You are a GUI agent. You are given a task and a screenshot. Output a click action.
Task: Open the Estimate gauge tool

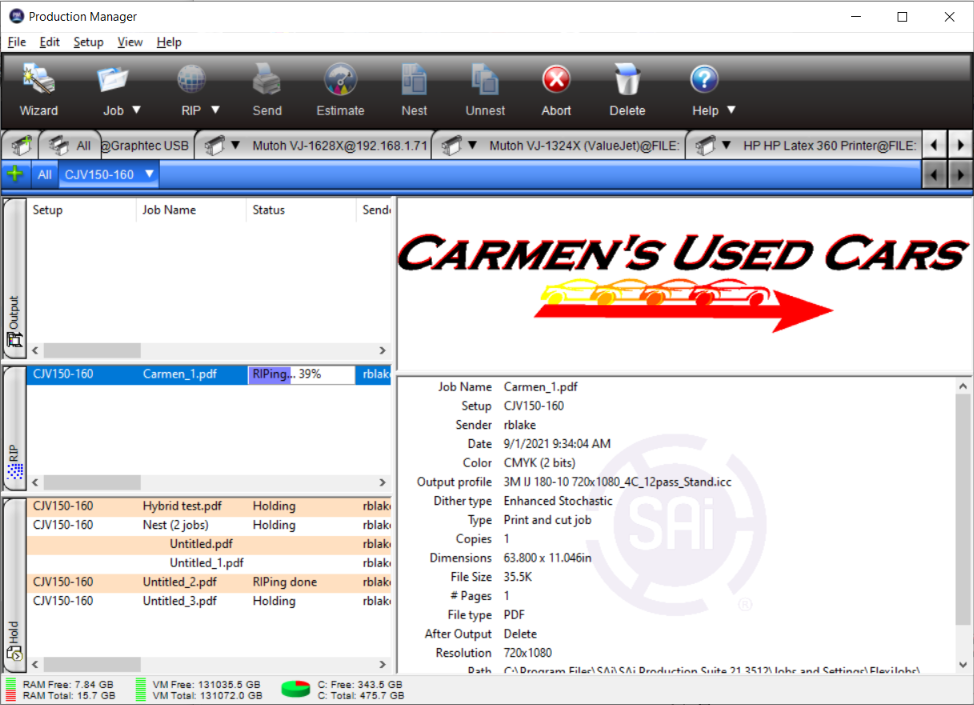[x=340, y=90]
